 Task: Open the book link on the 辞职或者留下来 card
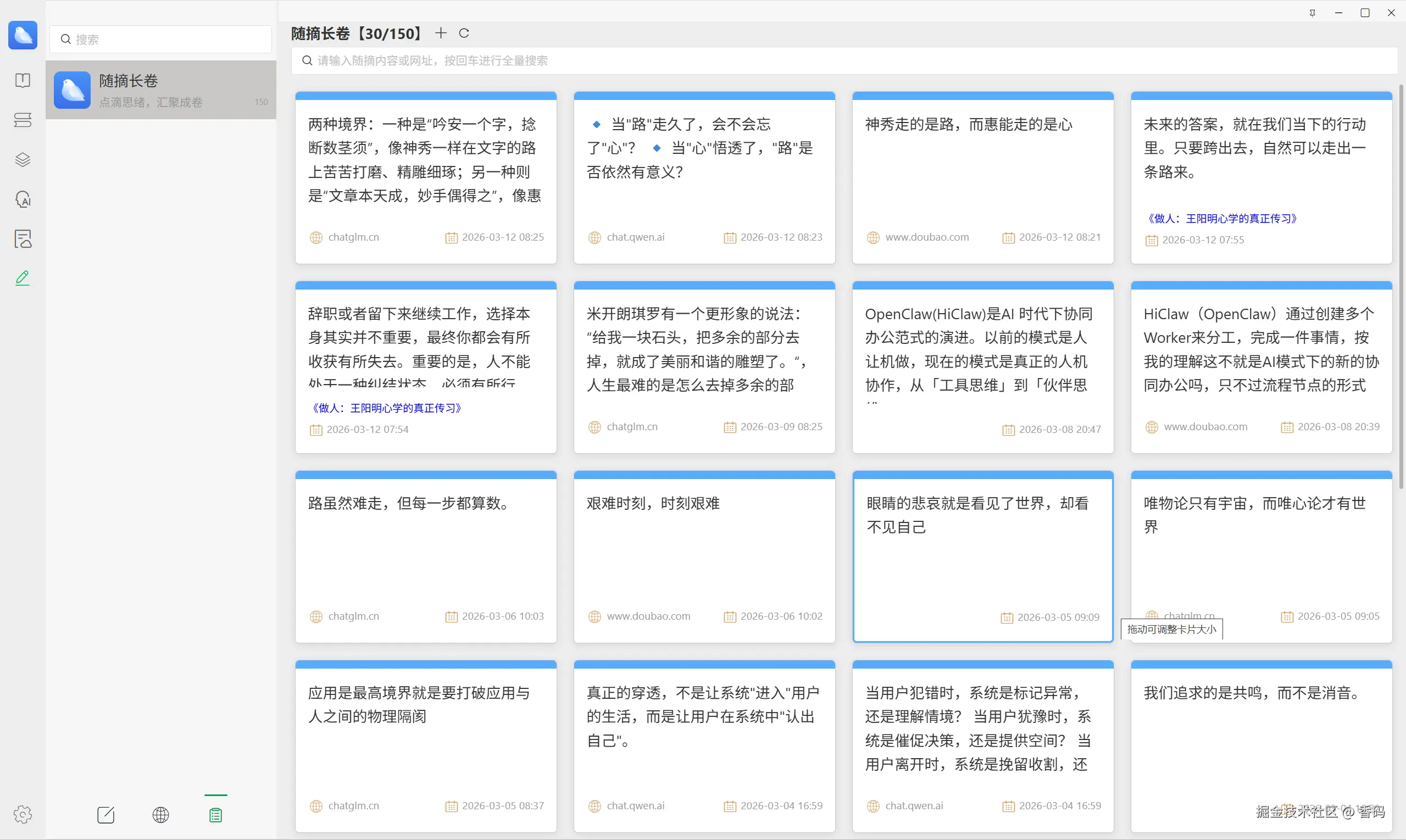386,408
